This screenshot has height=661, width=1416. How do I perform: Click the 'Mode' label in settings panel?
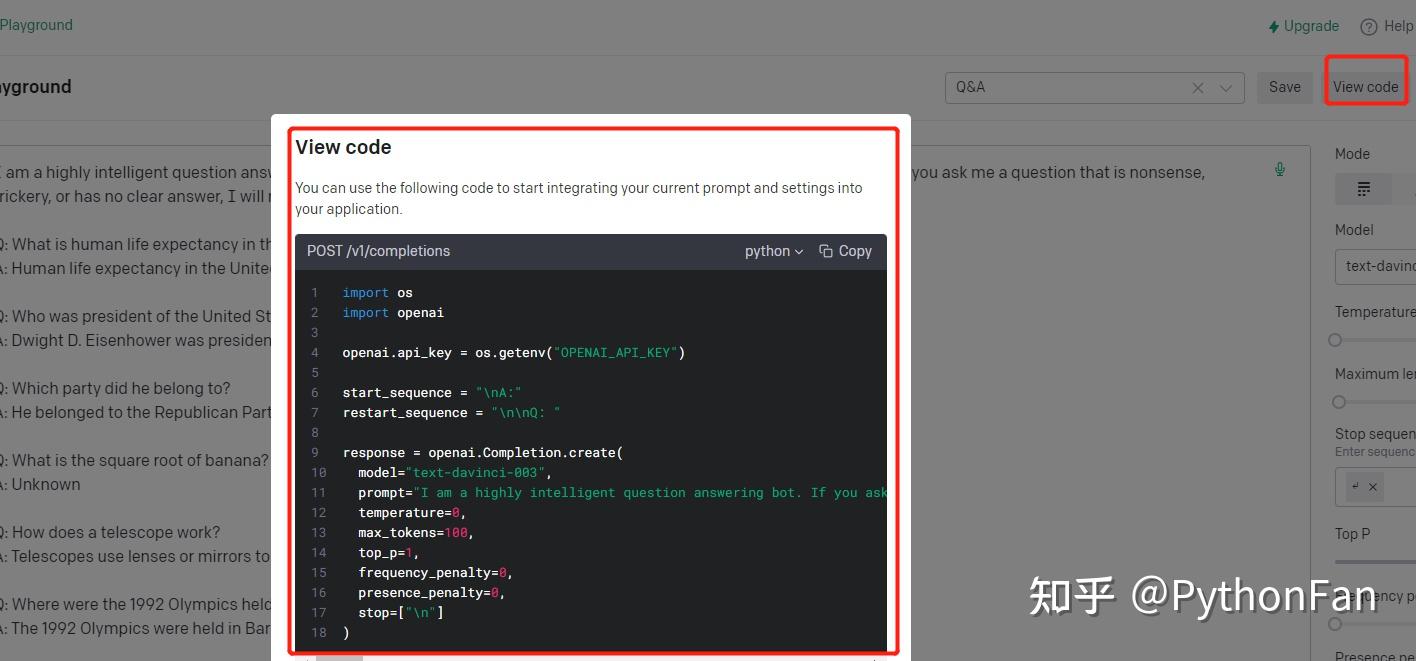[x=1352, y=154]
